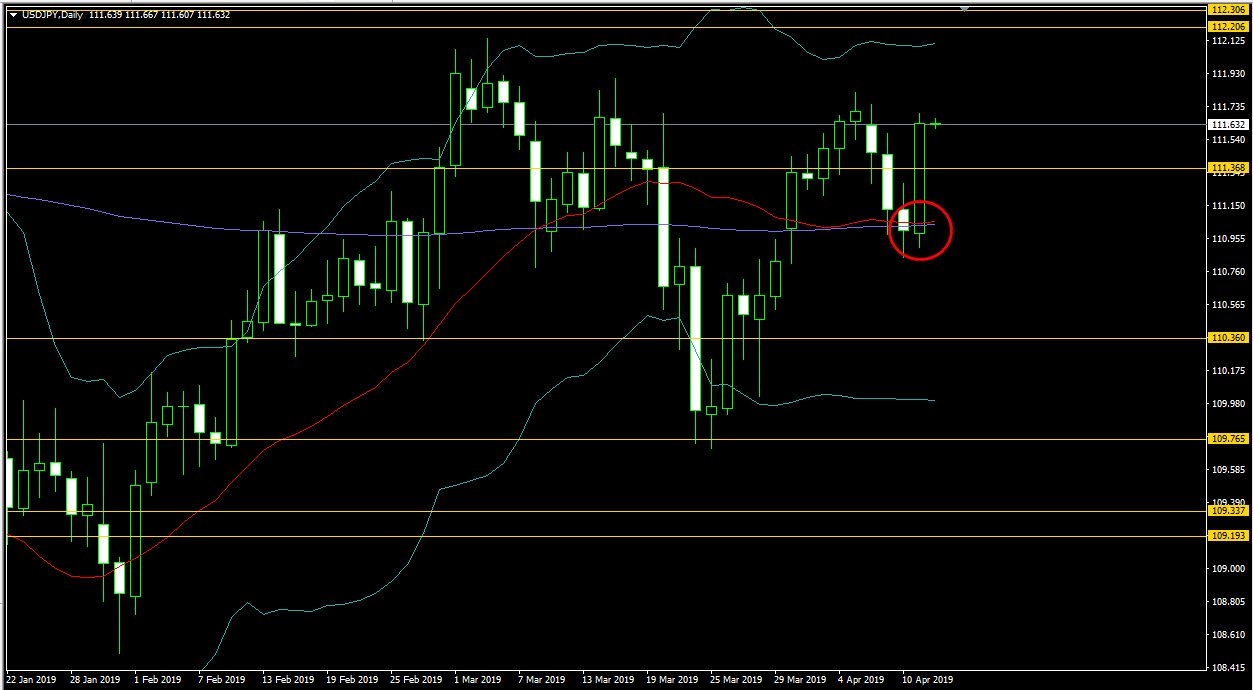
Task: Click the 13 Feb 2019 date label
Action: [287, 680]
